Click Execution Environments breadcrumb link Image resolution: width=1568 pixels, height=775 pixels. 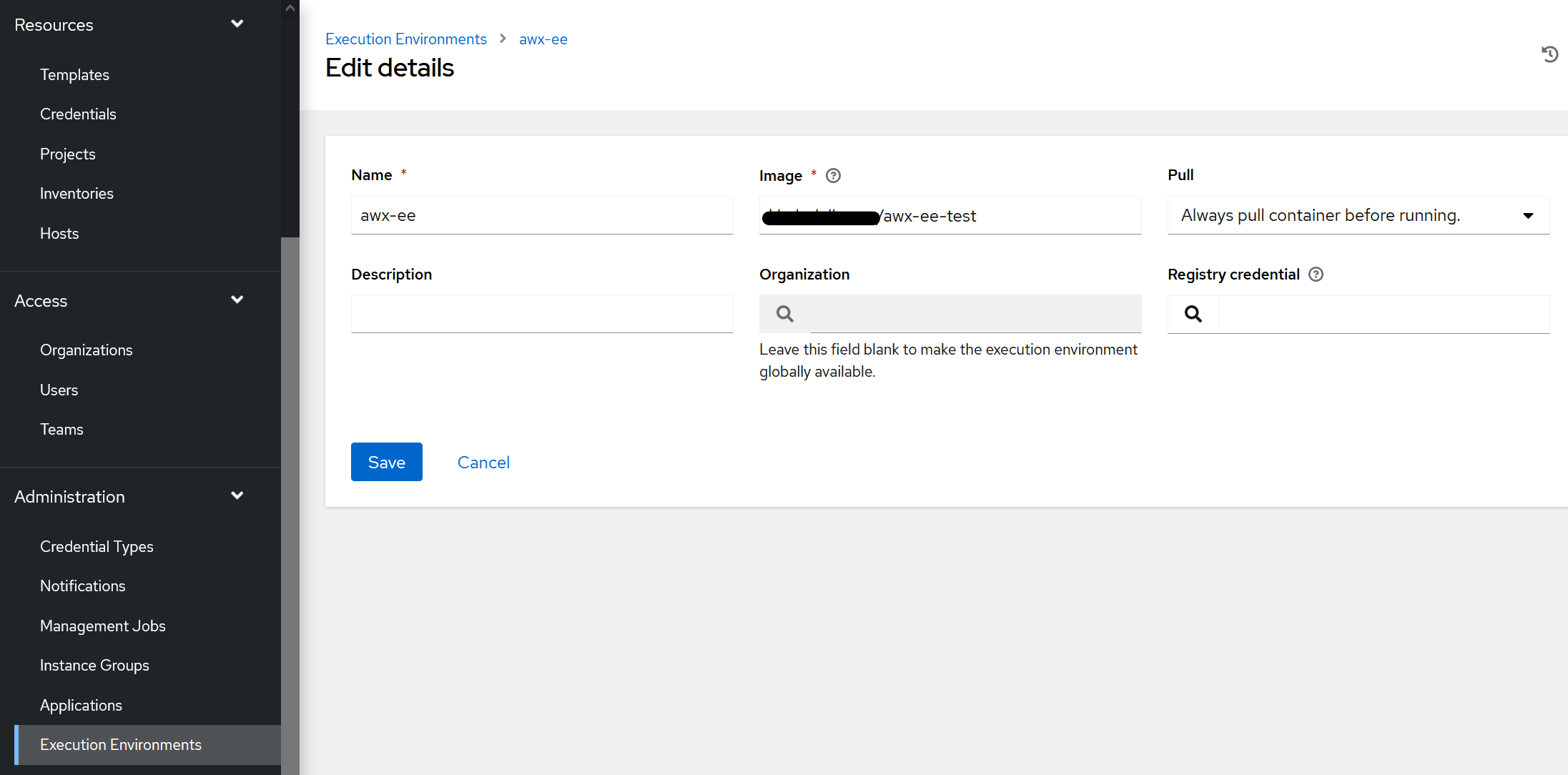405,39
